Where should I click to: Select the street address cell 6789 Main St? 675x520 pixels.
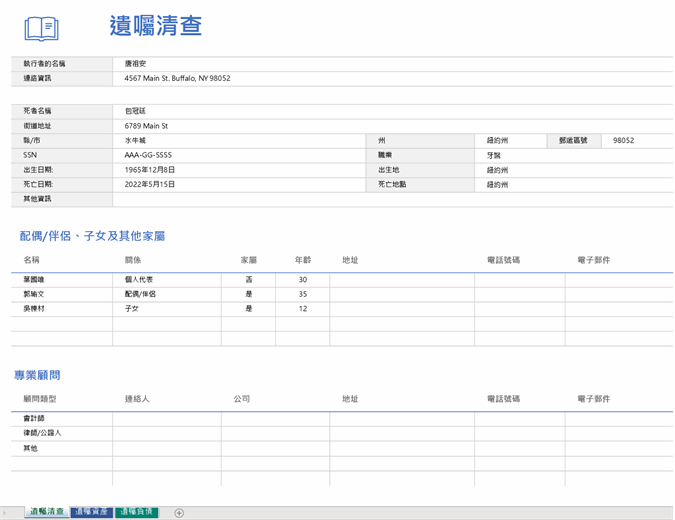coord(146,126)
